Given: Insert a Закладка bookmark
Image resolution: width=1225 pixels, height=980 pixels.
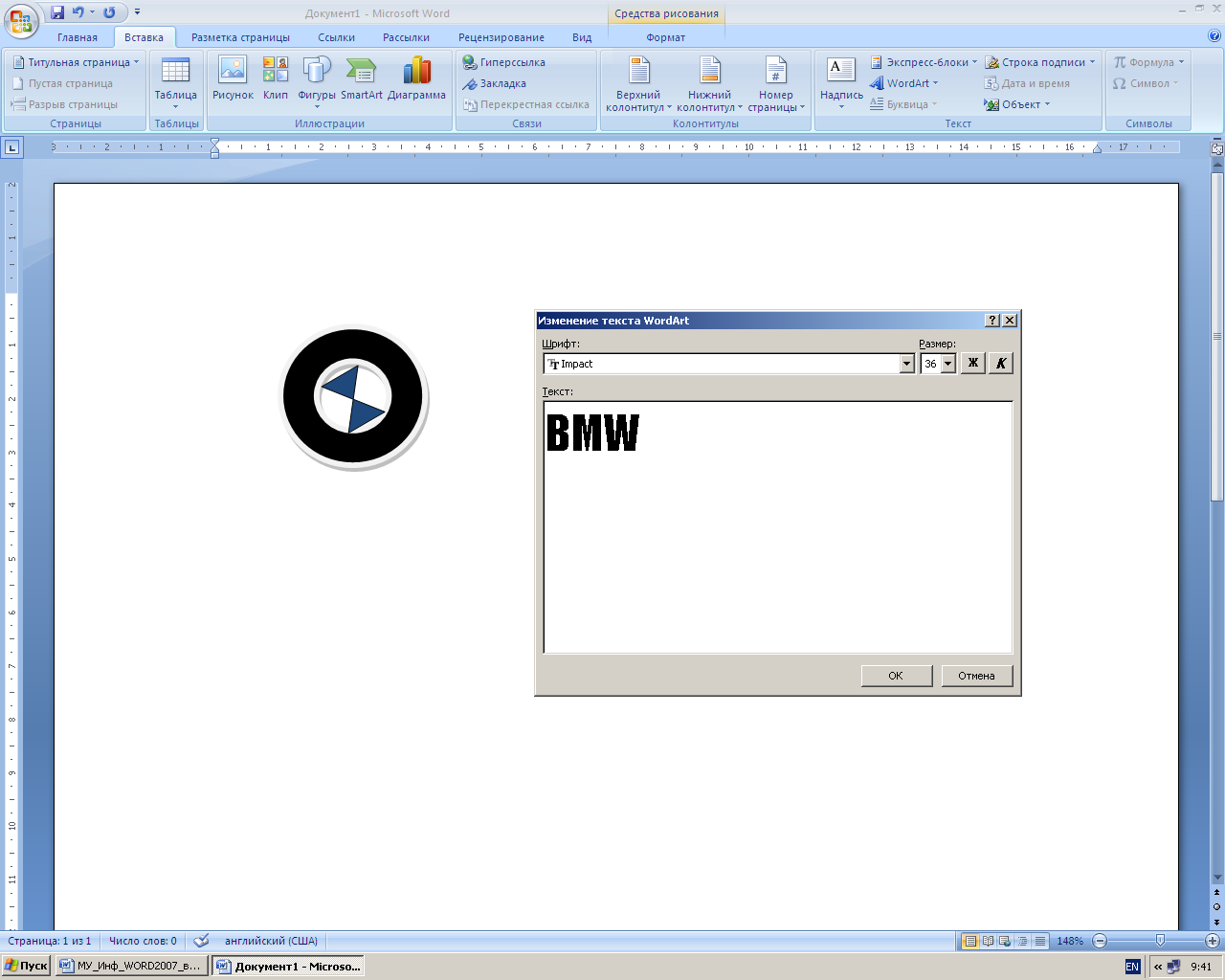Looking at the screenshot, I should tap(495, 83).
